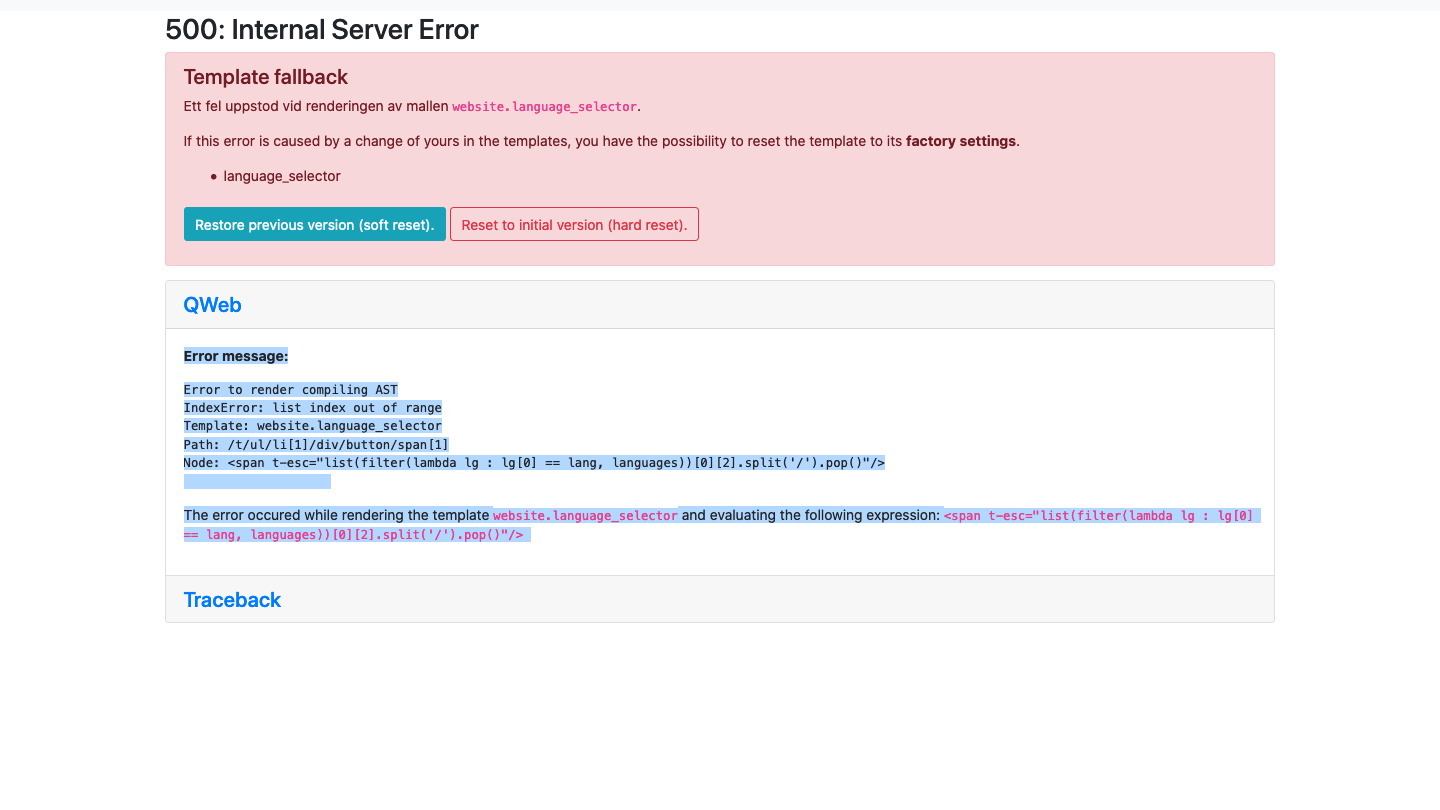Click the 'Template: website.language_selector' line
Viewport: 1440px width, 810px height.
(313, 426)
